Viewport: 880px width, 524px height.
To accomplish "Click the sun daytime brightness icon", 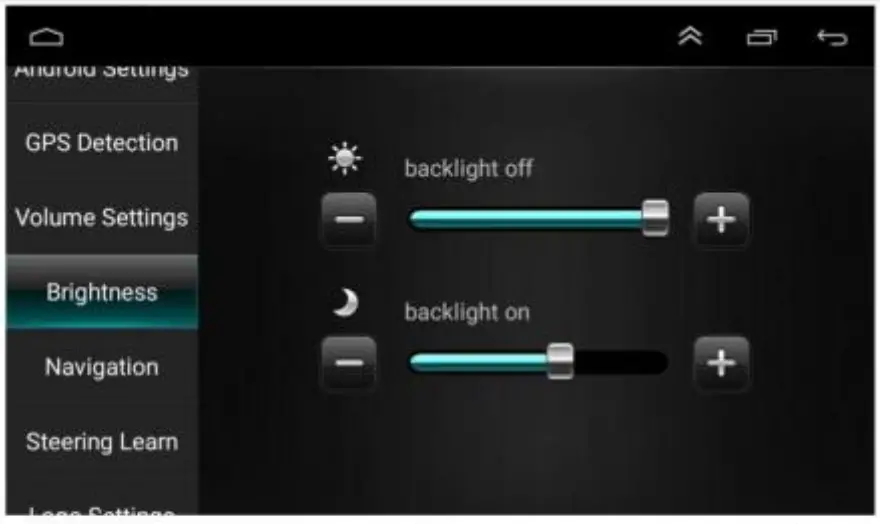I will pos(345,158).
